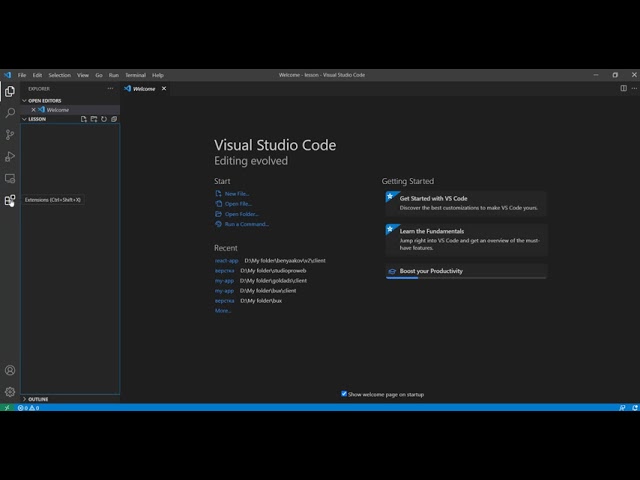Viewport: 640px width, 480px height.
Task: Minimize the VS Code window
Action: (x=596, y=75)
